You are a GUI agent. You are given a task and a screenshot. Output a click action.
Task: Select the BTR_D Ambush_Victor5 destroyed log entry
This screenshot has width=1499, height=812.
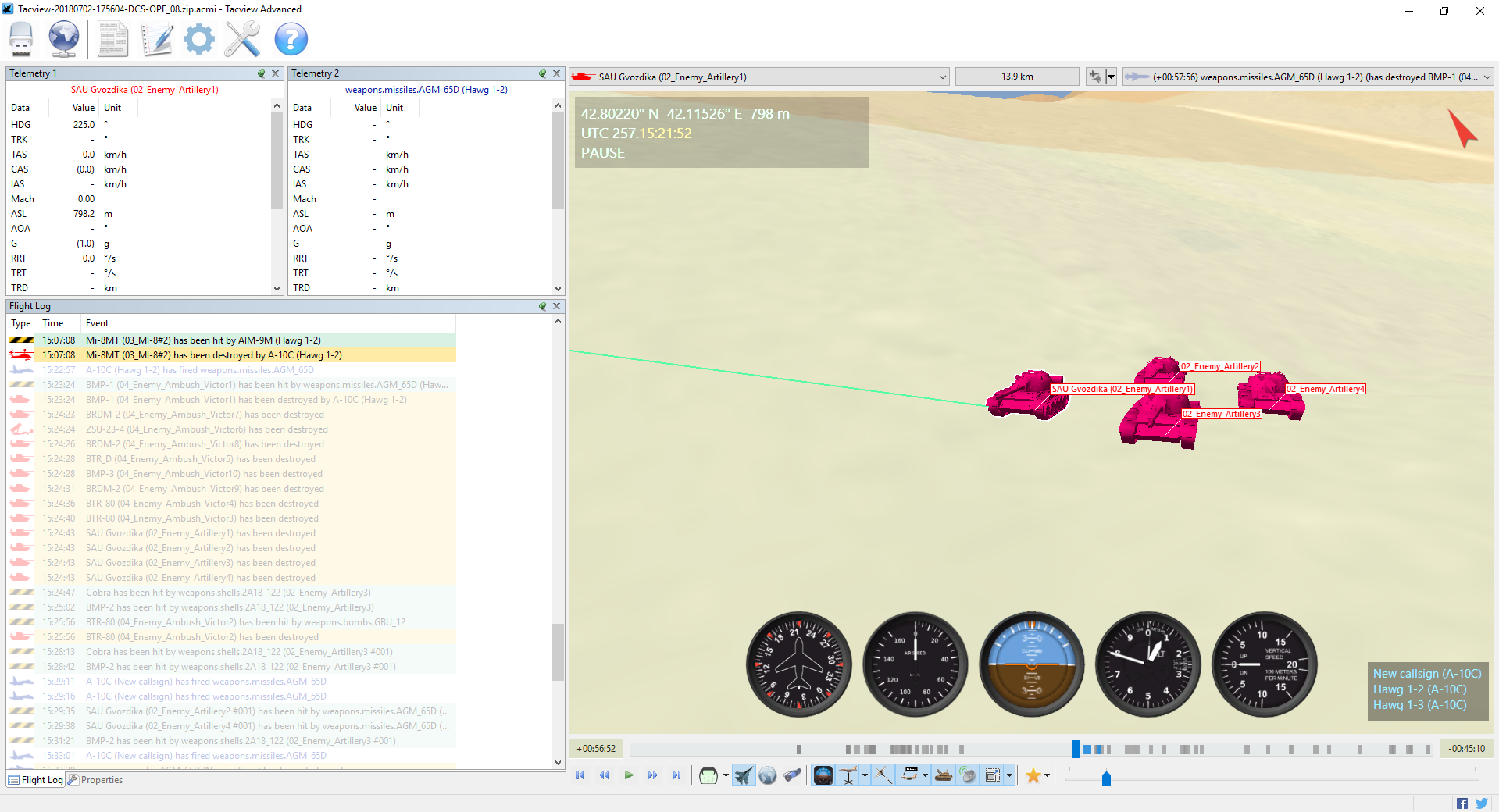232,459
